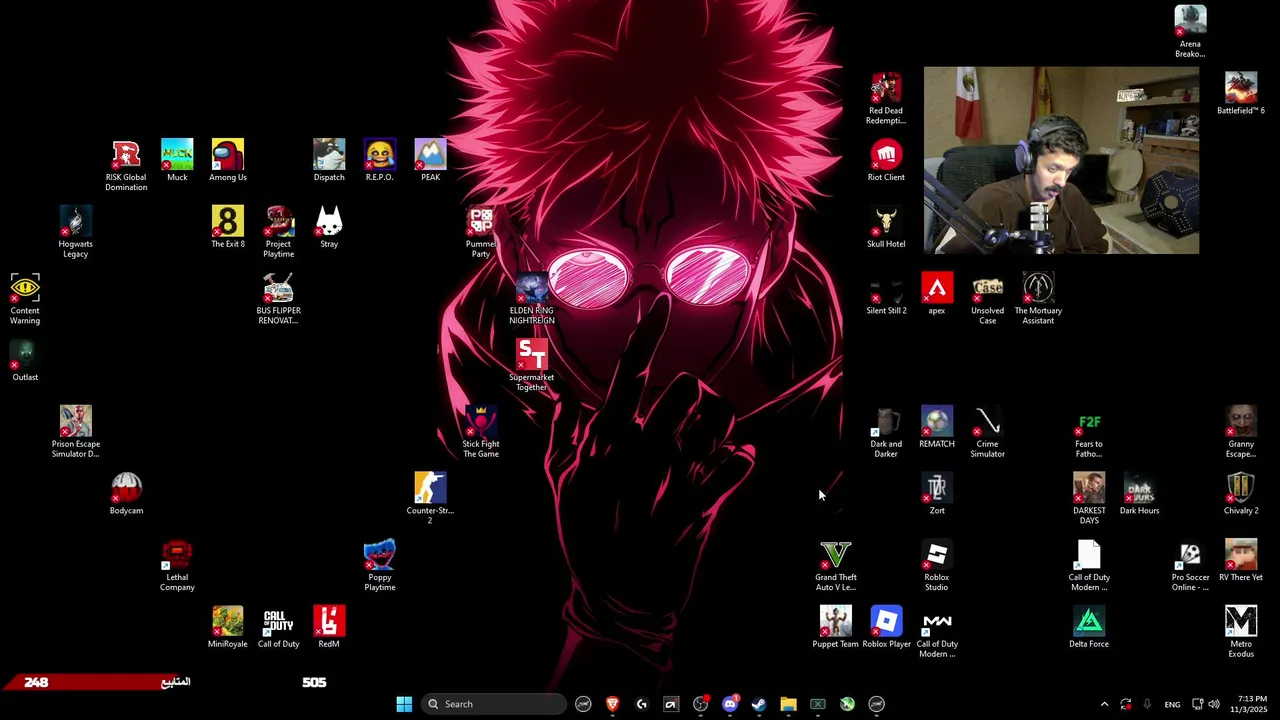Open the Roblox Player shortcut
This screenshot has height=720, width=1280.
click(886, 628)
